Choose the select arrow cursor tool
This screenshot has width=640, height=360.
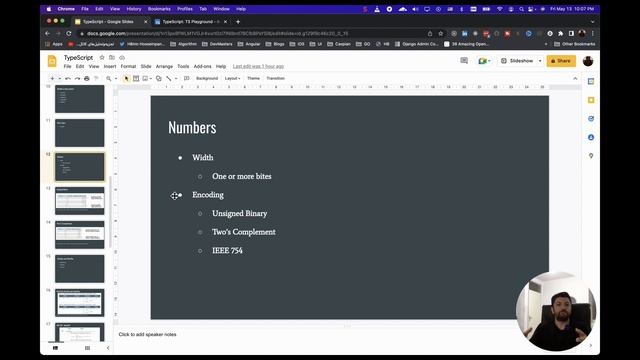coord(127,78)
